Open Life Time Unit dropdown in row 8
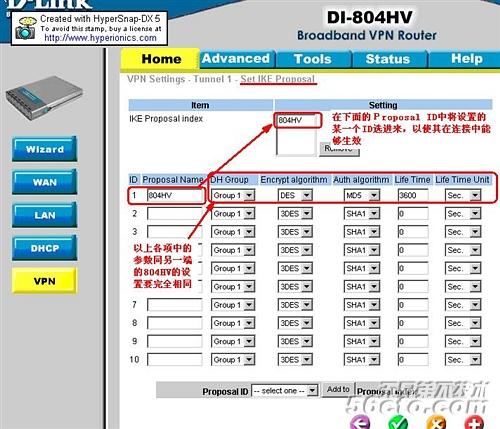 click(x=463, y=323)
